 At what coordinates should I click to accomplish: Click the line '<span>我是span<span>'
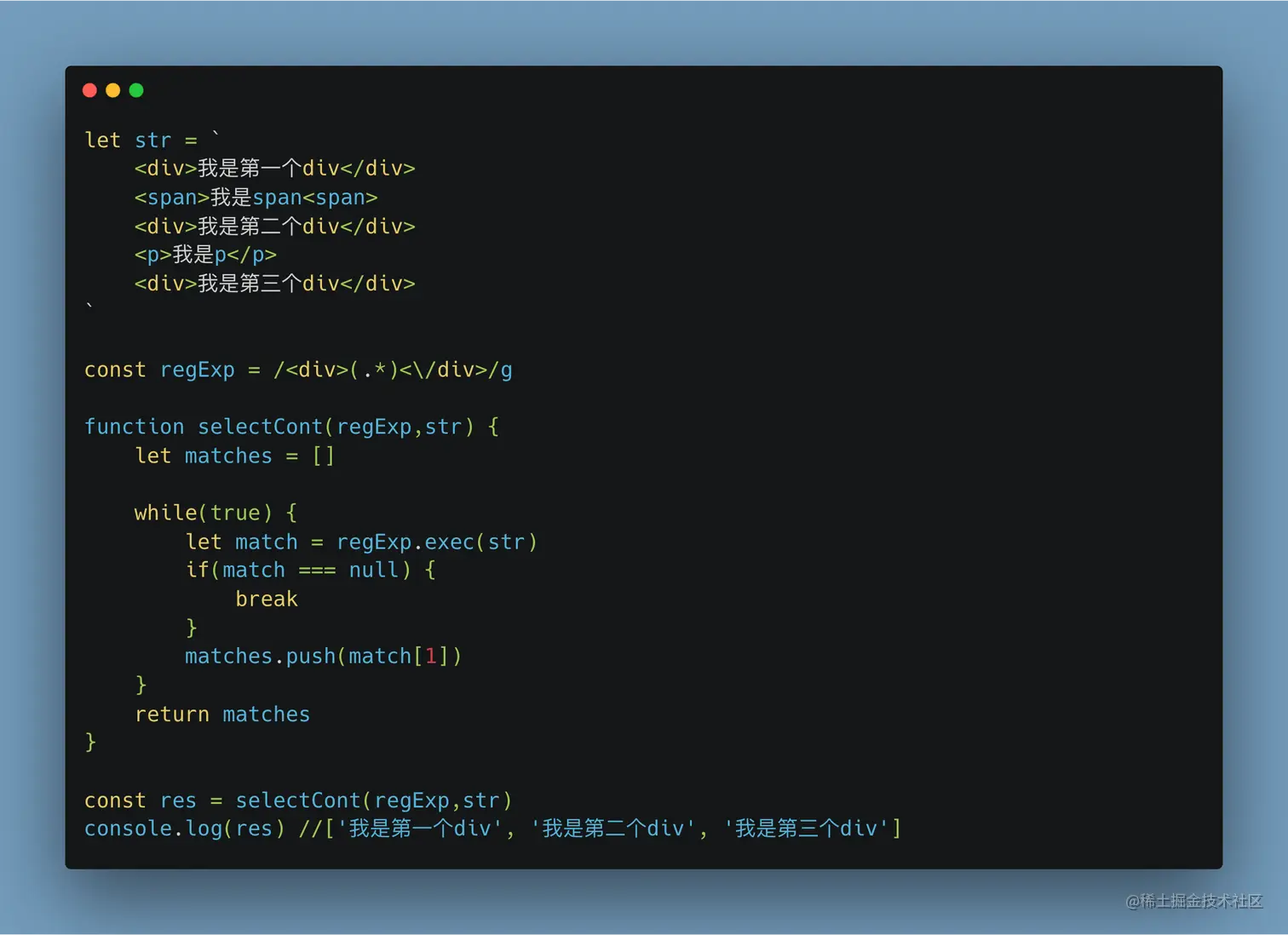coord(256,198)
